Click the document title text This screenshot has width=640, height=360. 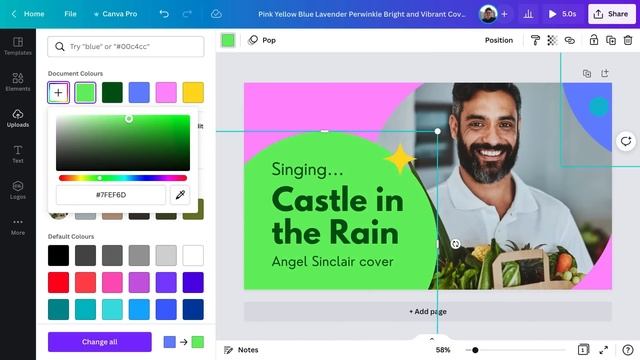tap(362, 14)
